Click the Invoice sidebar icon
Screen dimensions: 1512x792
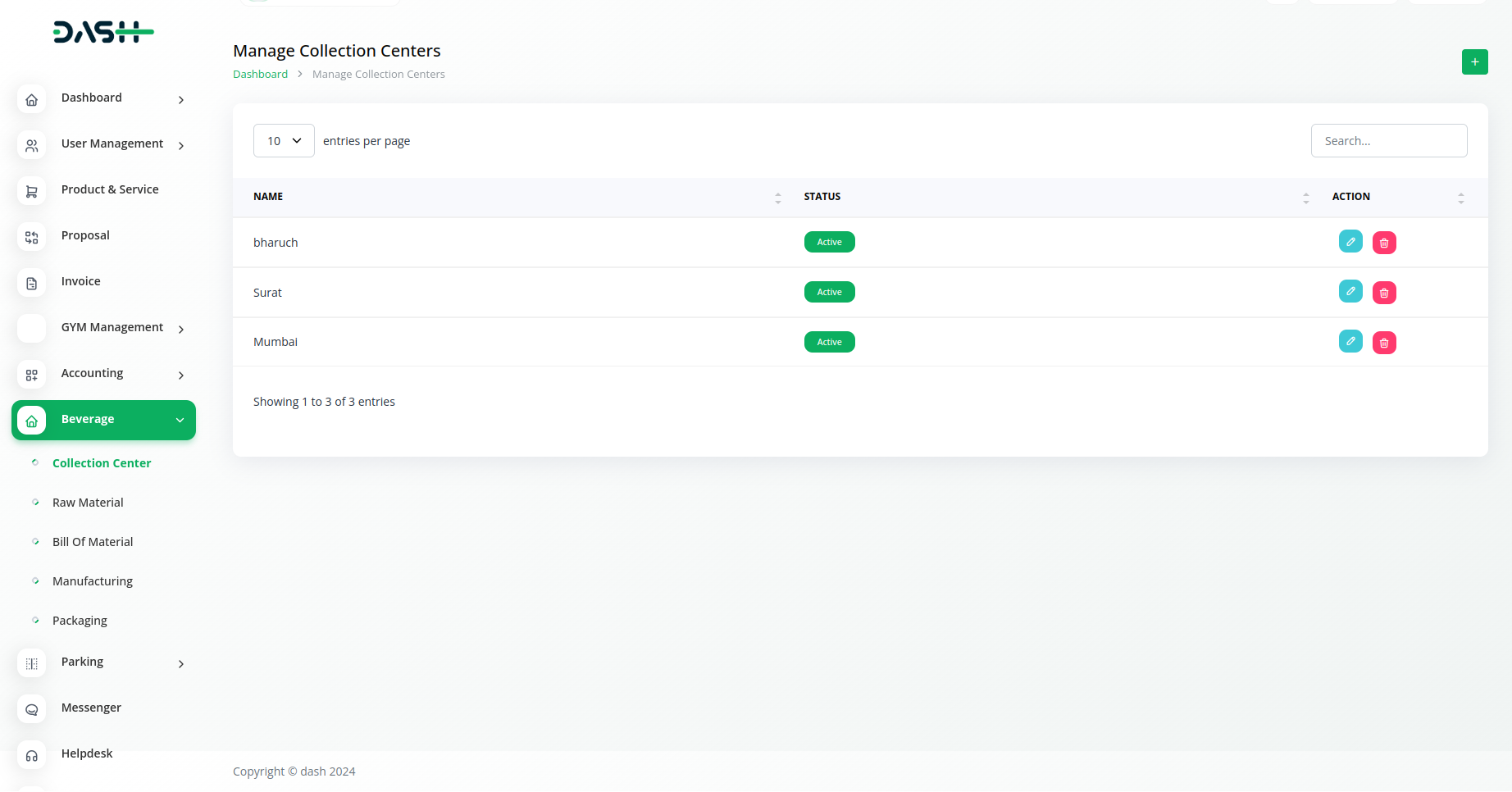32,283
